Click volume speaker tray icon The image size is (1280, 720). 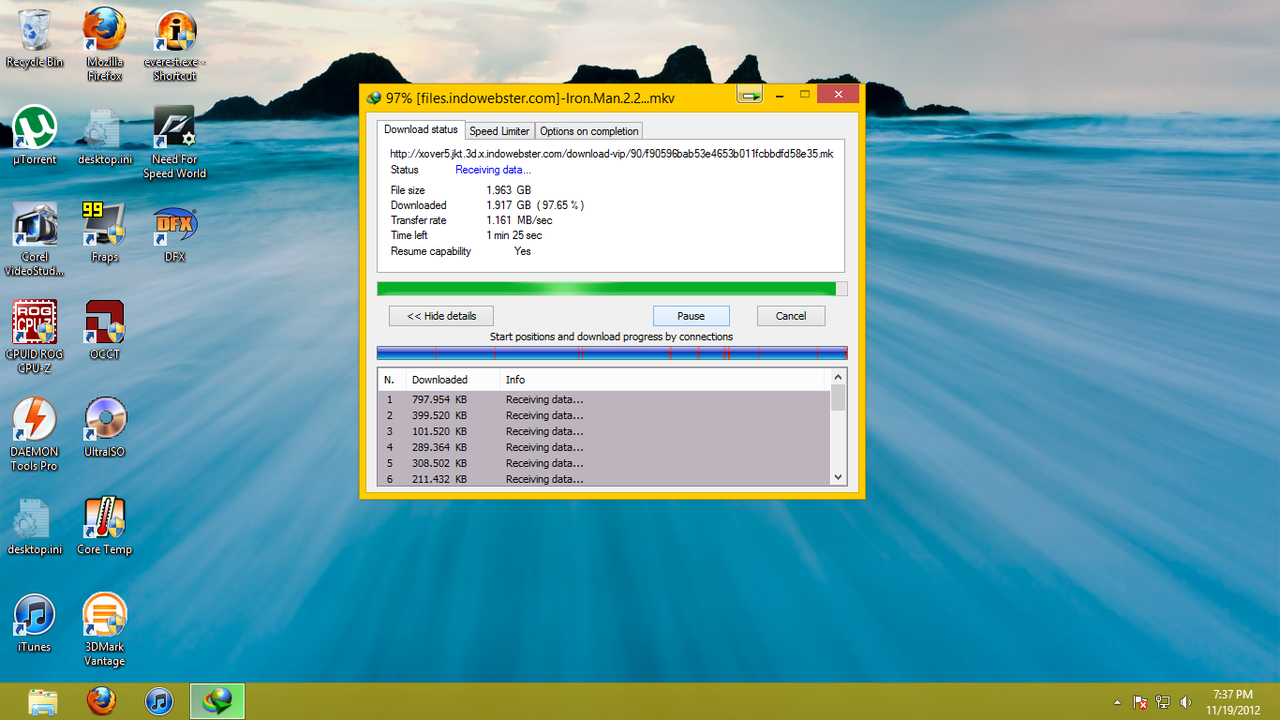pyautogui.click(x=1186, y=702)
